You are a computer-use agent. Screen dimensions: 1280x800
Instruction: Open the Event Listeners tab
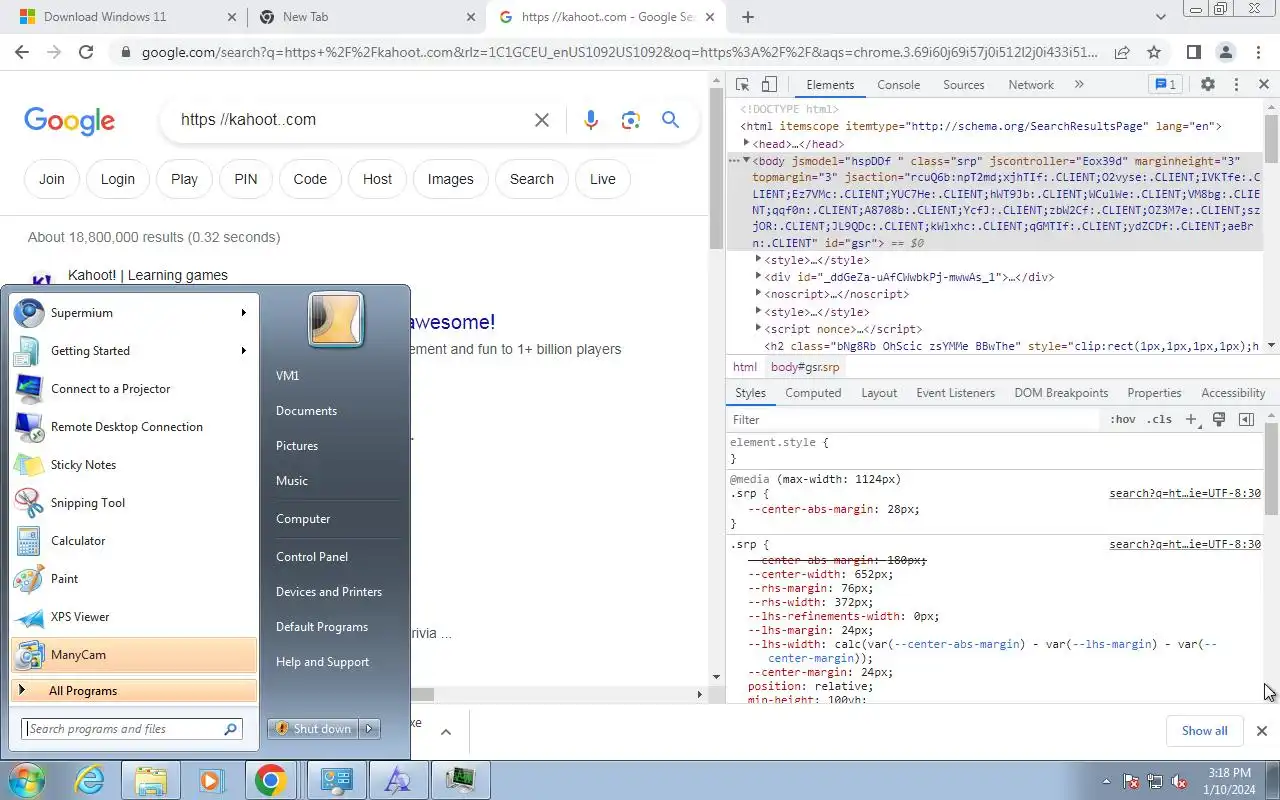tap(955, 393)
